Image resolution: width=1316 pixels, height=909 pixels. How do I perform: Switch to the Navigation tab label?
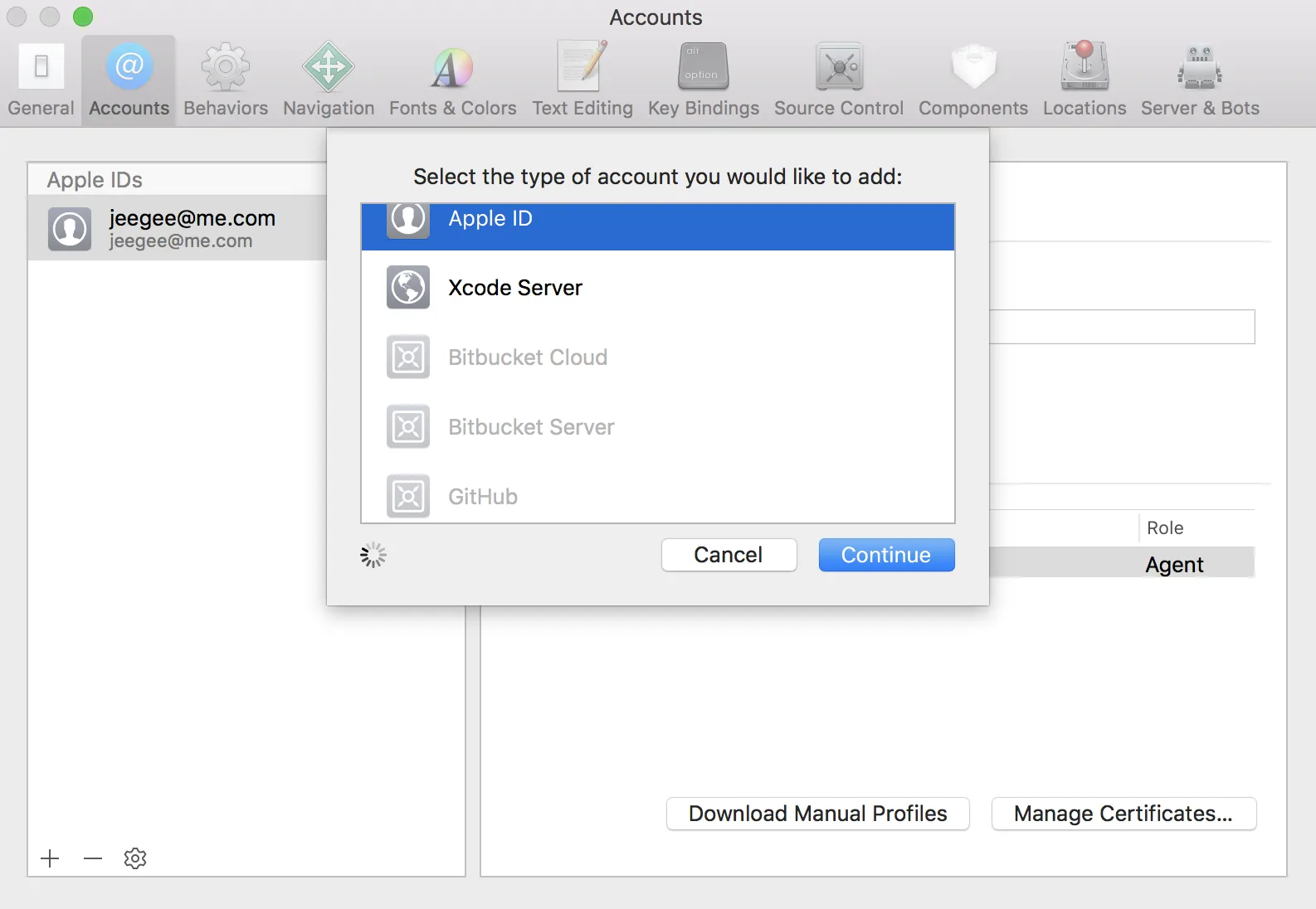[x=329, y=109]
